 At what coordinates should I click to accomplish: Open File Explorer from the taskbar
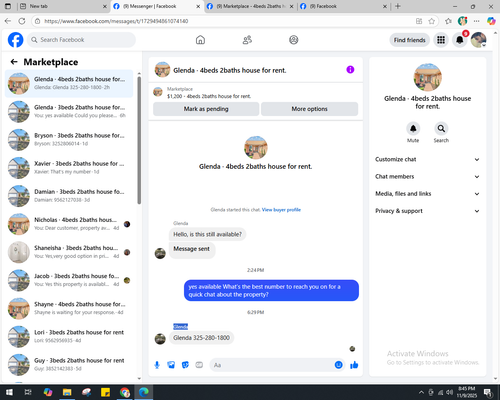click(67, 392)
